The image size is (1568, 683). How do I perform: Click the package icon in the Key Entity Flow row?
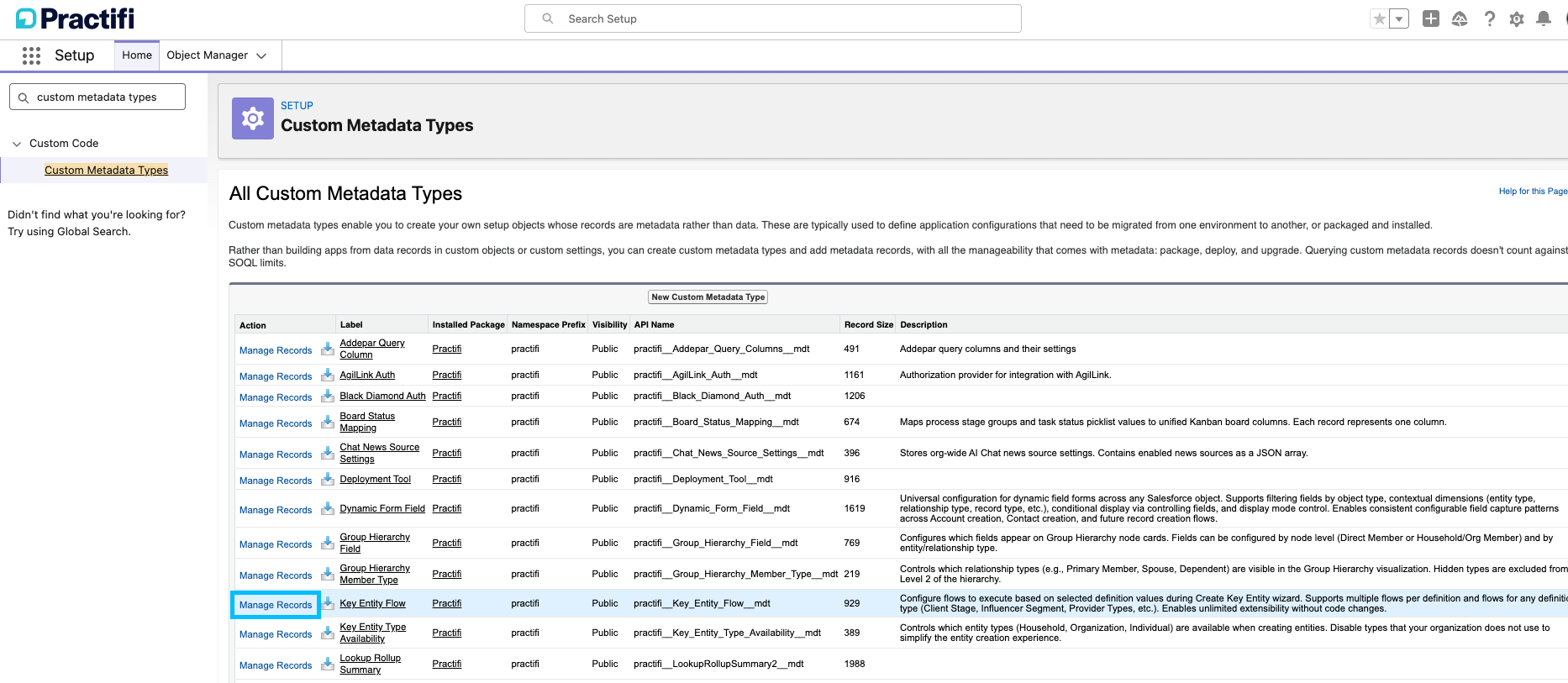[x=328, y=603]
